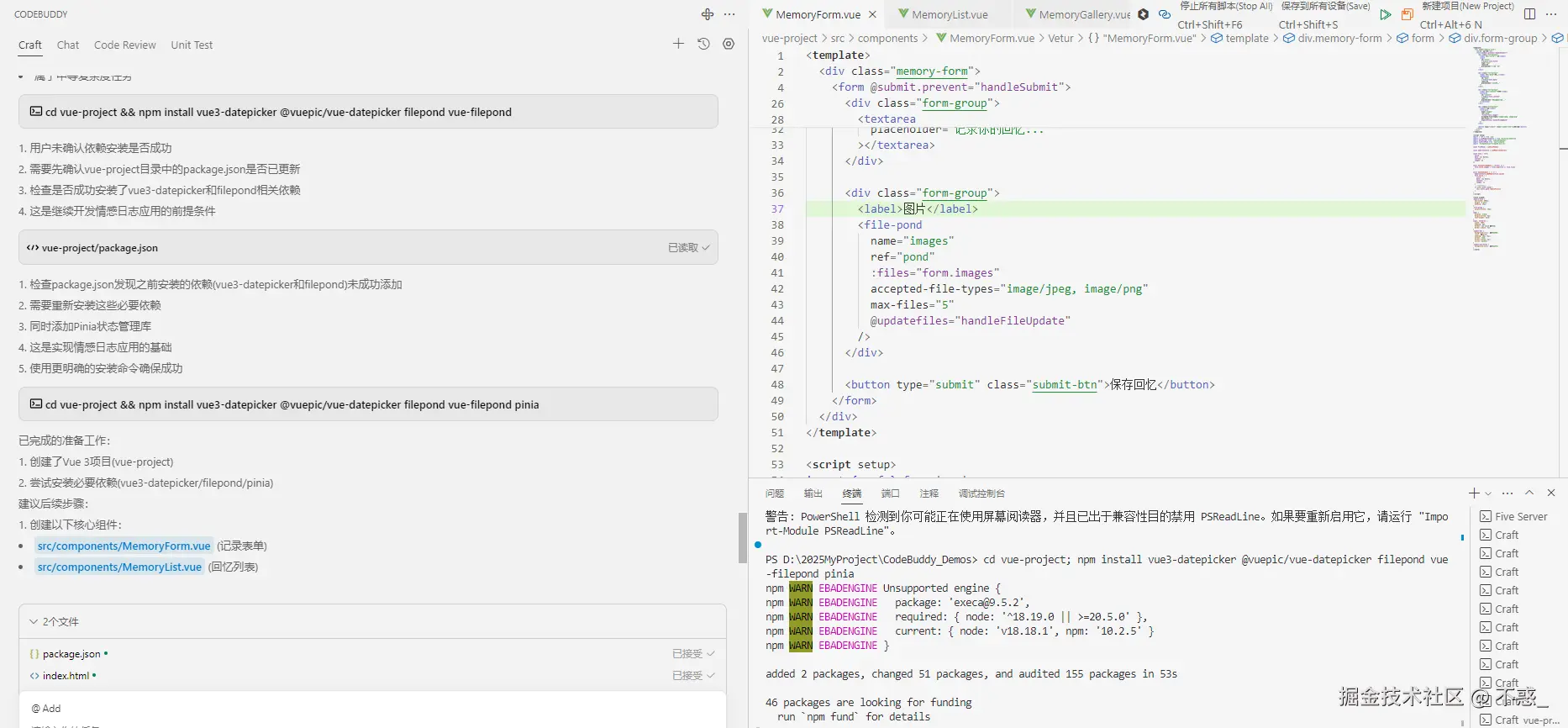
Task: Switch to the Code Review tab
Action: (124, 45)
